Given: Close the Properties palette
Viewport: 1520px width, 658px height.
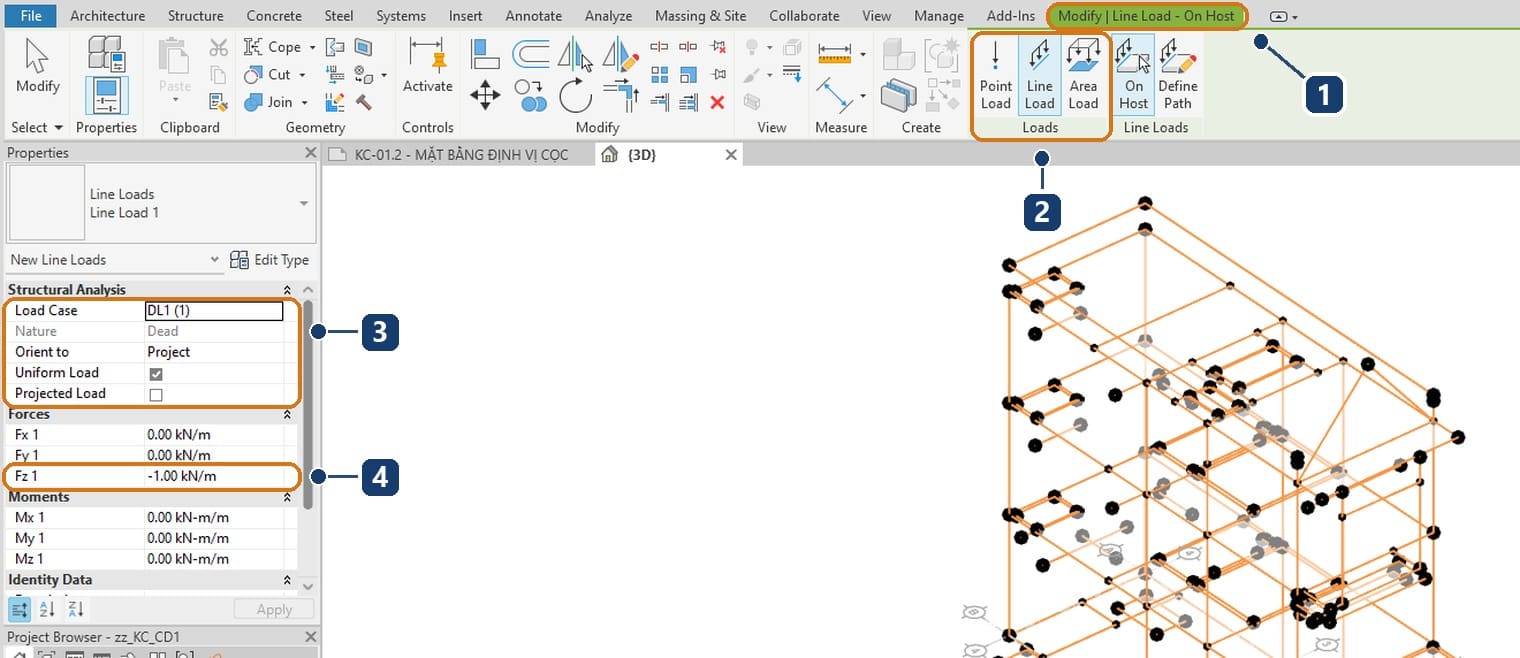Looking at the screenshot, I should (x=310, y=153).
